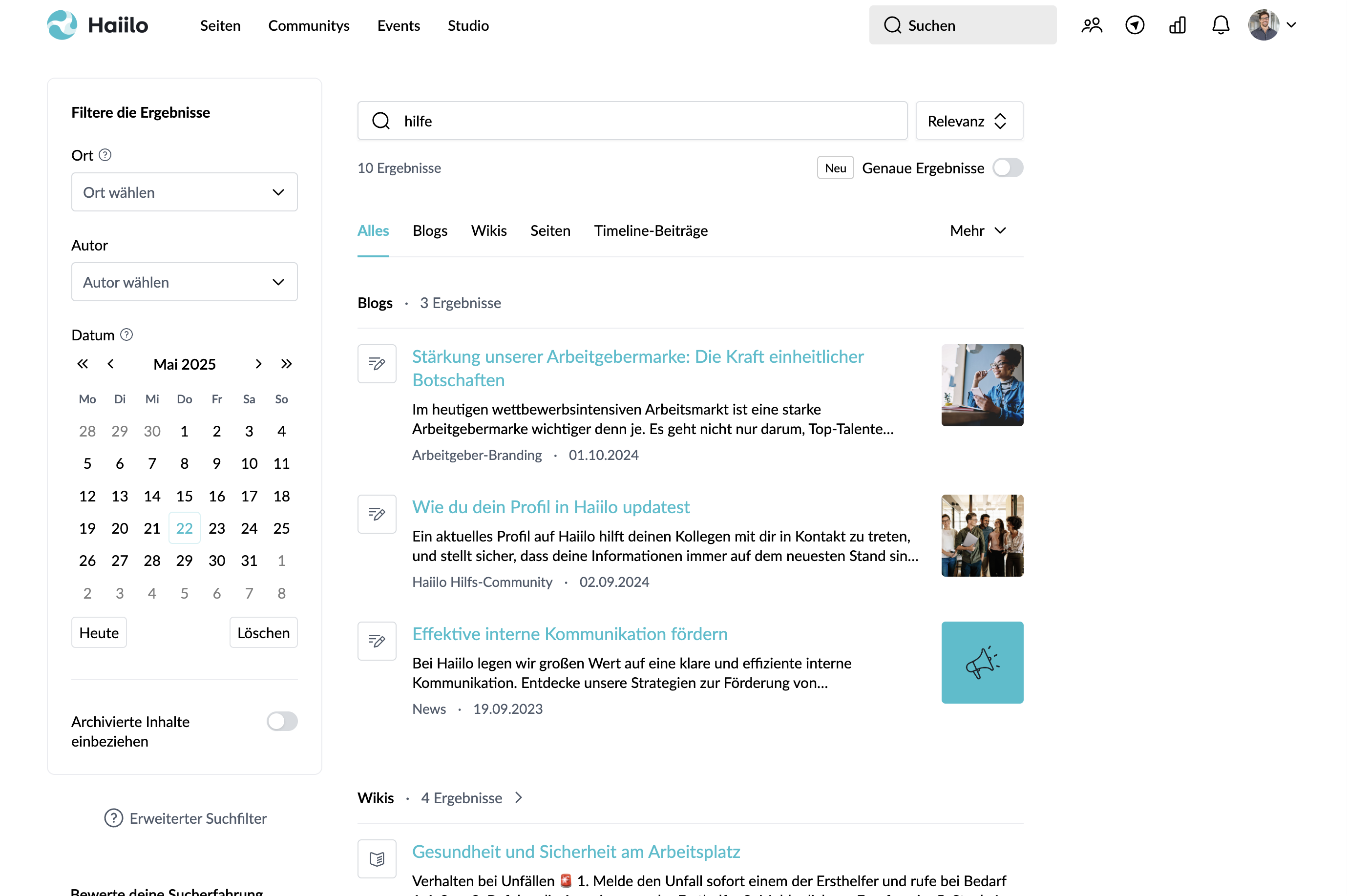Open Gesundheit und Sicherheit am Arbeitsplatz wiki

[576, 852]
